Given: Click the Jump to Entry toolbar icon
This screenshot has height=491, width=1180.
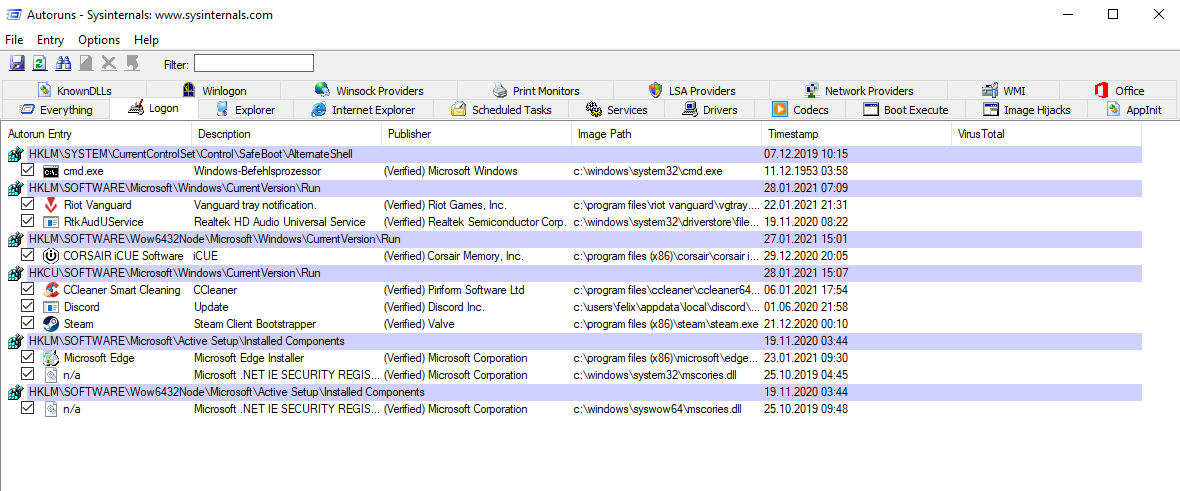Looking at the screenshot, I should [132, 63].
